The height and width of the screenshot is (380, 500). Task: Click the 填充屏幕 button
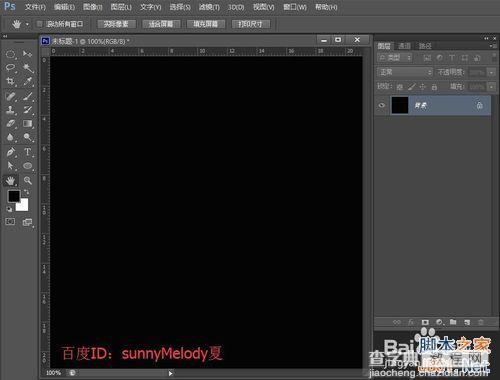[206, 24]
